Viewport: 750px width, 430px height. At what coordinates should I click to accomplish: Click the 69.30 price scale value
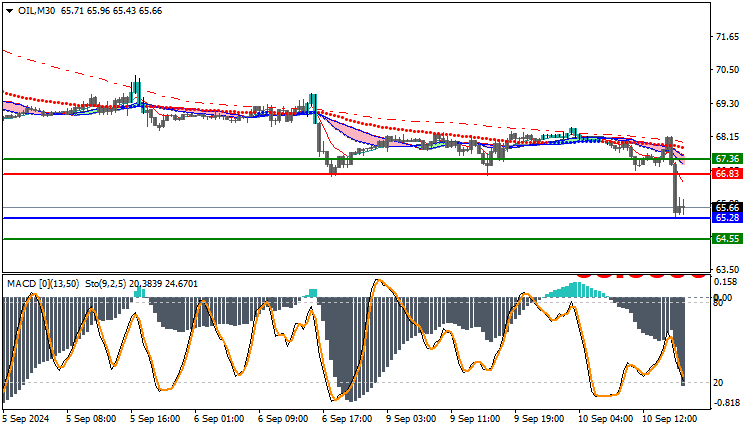728,104
